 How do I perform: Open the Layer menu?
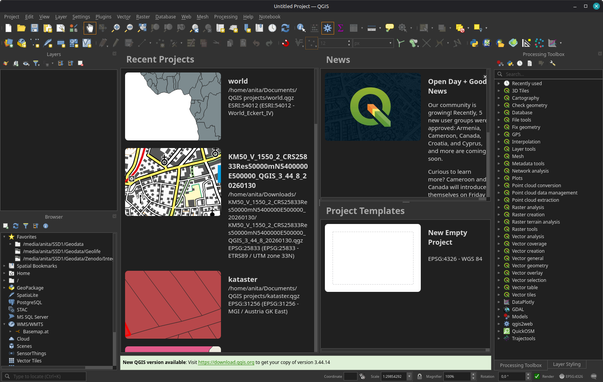[61, 17]
